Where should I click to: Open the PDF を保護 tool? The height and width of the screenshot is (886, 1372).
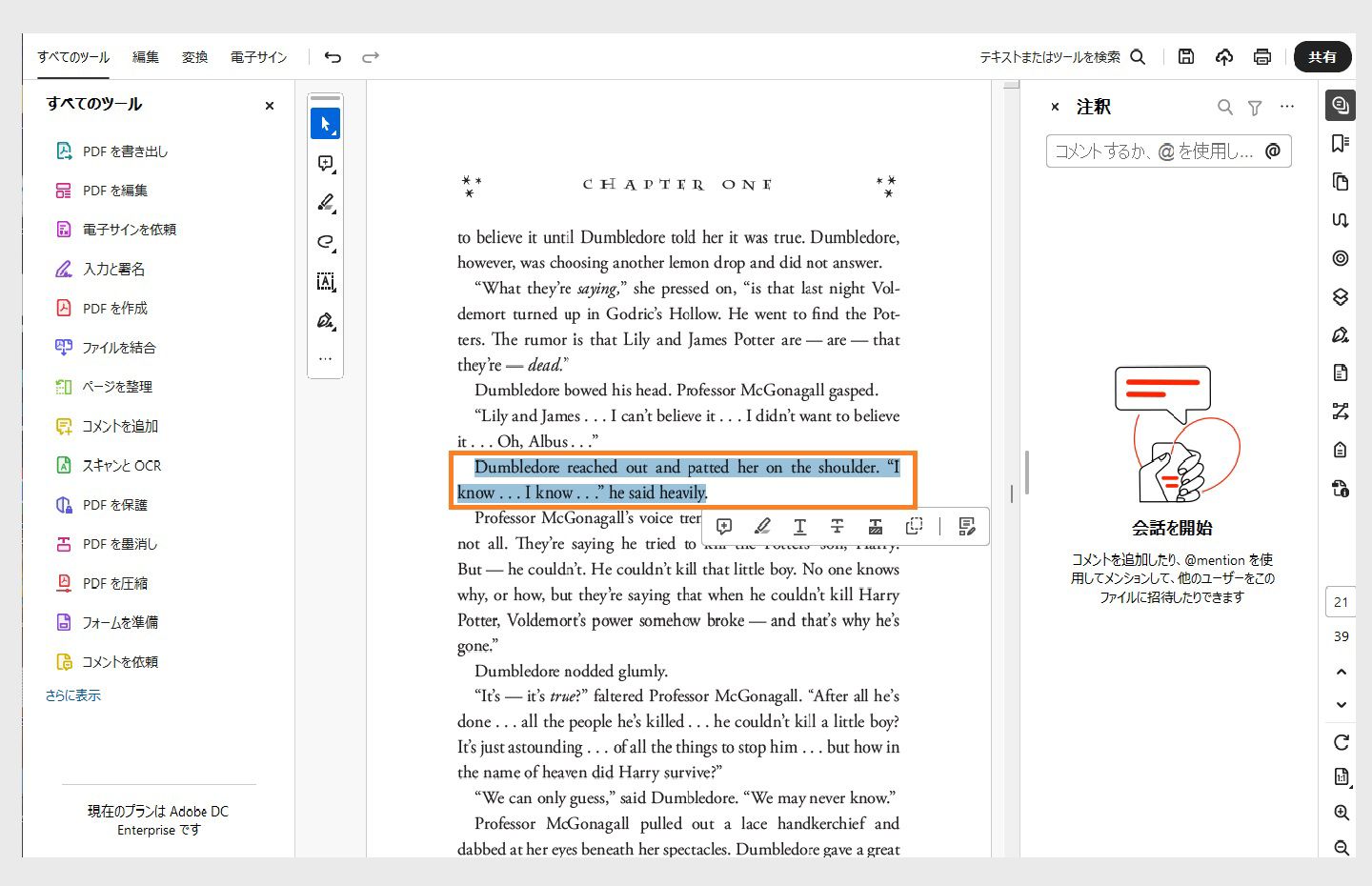tap(101, 505)
